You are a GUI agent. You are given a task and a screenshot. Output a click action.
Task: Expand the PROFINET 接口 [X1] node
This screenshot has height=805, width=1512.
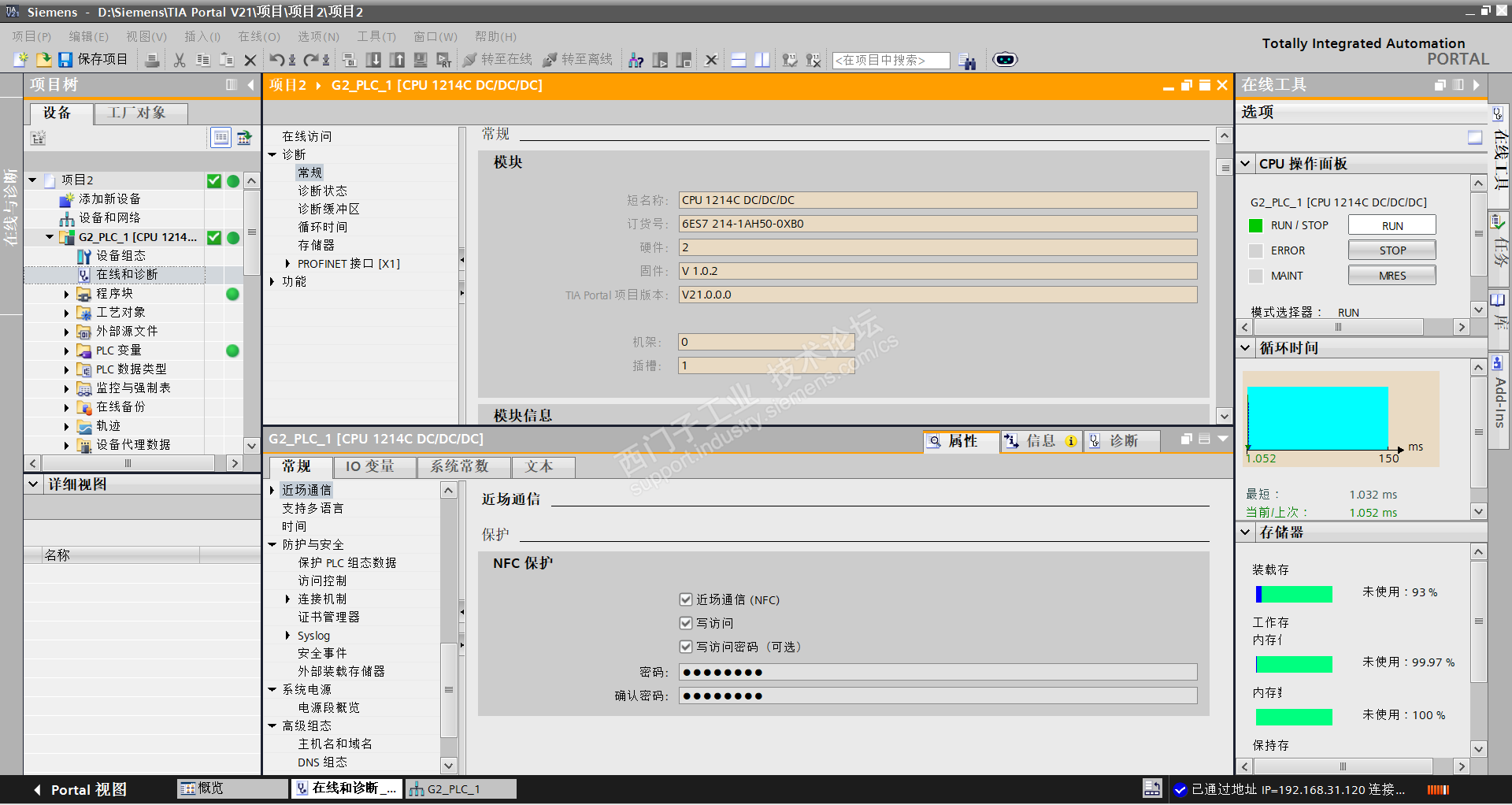click(287, 264)
